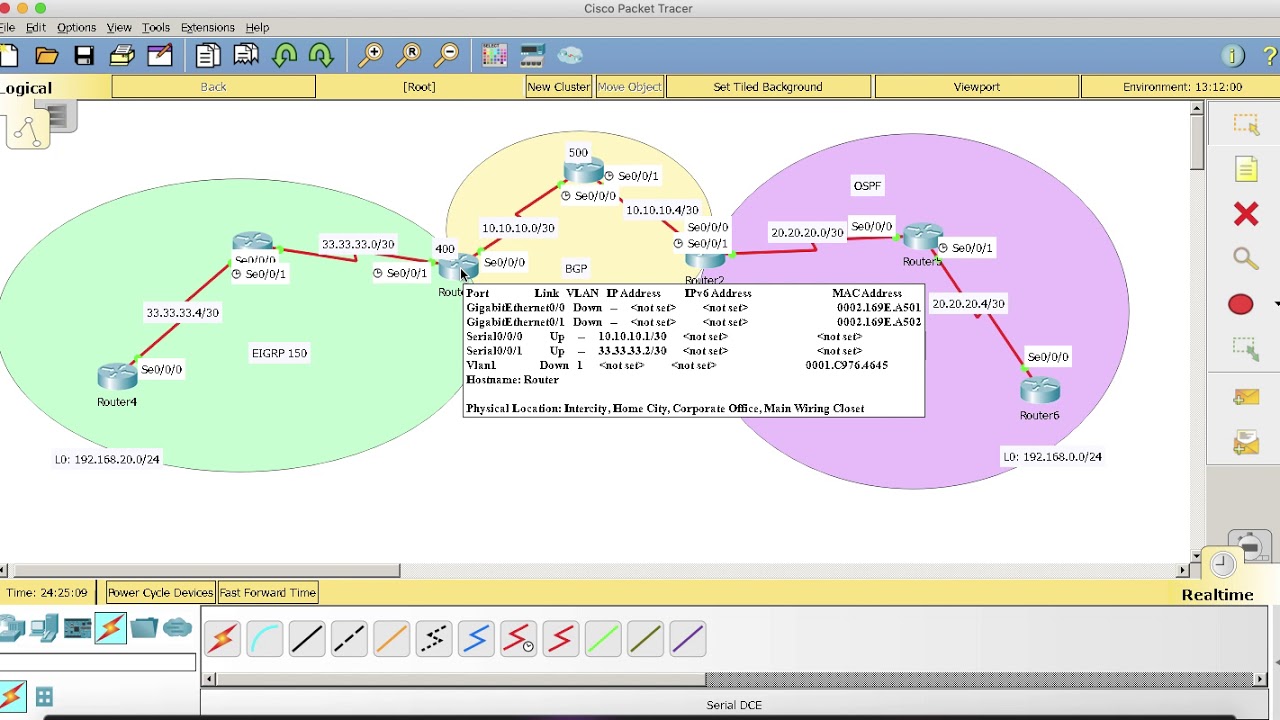Select the Components category icon
The image size is (1280, 720).
tap(77, 628)
